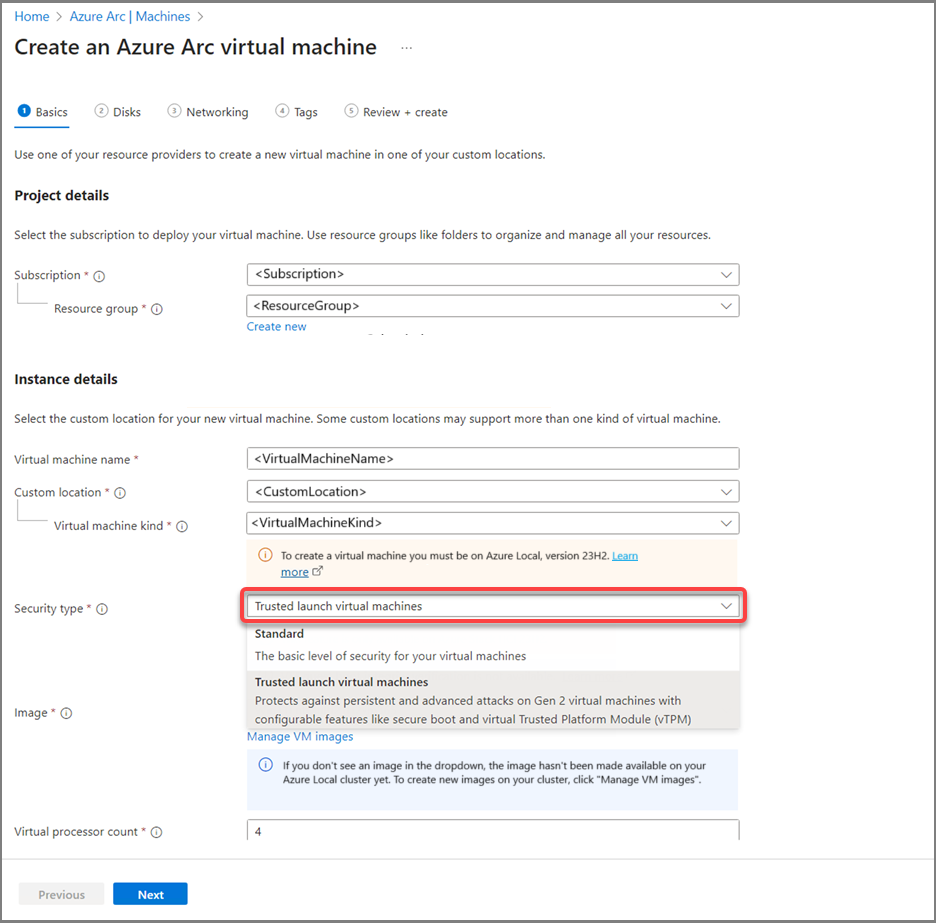
Task: Click the 'Create an Azure Arc virtual machine' title
Action: click(x=195, y=47)
